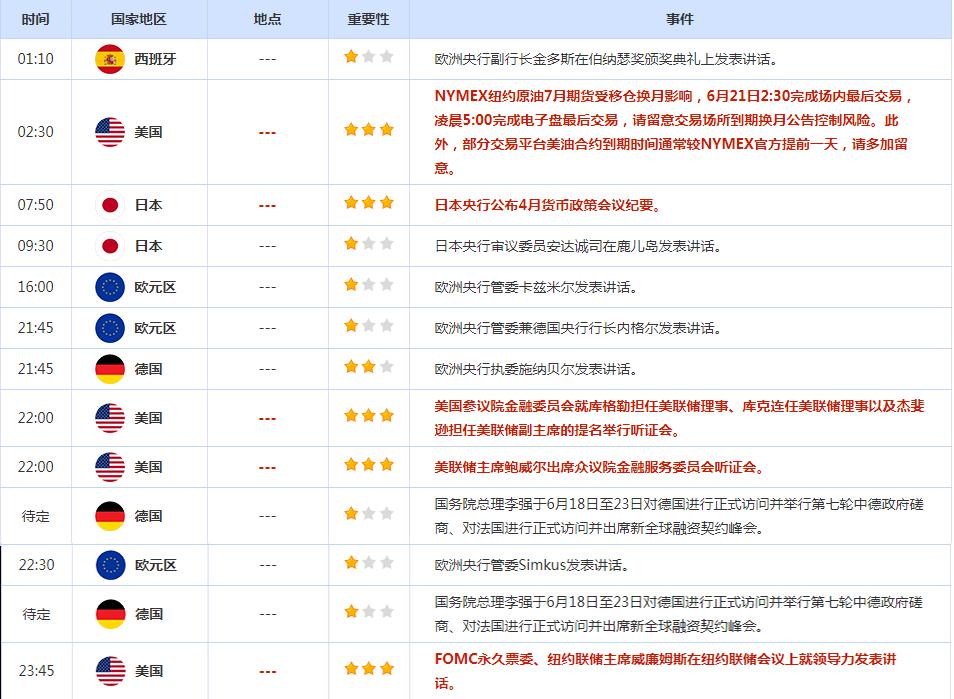
Task: Click 日本 label in the 07:50 row
Action: [x=148, y=205]
